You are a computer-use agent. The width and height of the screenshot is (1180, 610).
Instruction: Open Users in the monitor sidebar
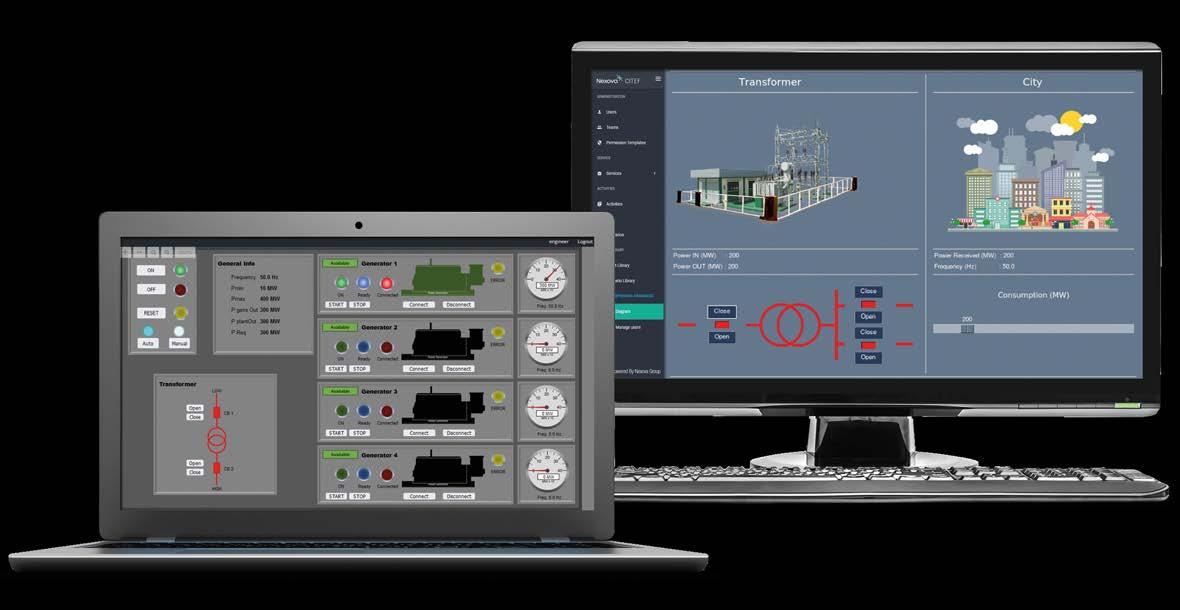pyautogui.click(x=611, y=111)
